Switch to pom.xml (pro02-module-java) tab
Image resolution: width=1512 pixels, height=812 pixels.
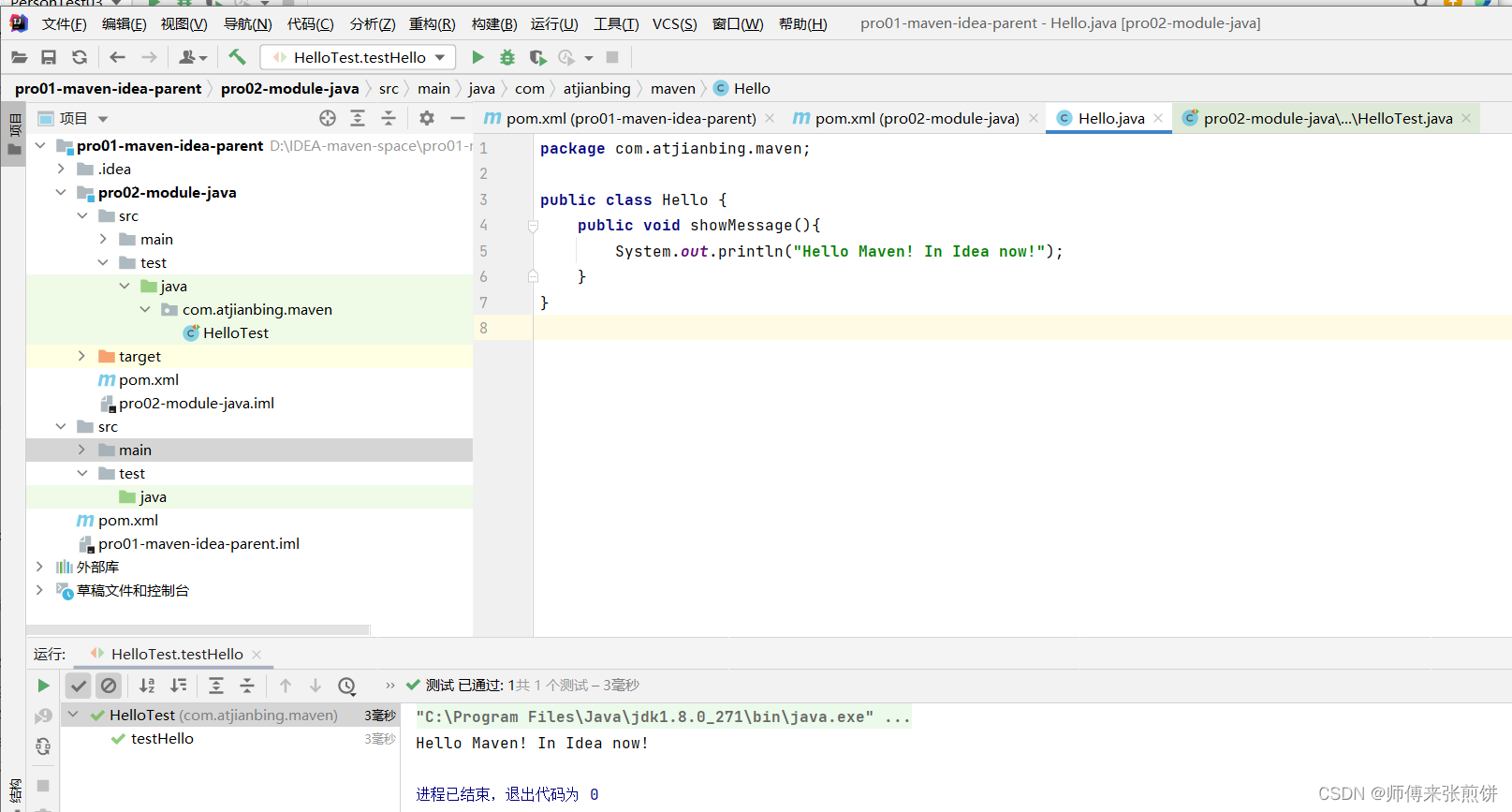click(917, 118)
